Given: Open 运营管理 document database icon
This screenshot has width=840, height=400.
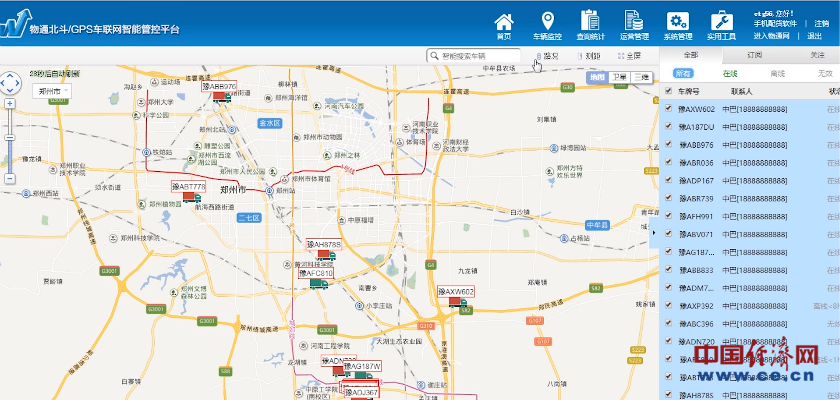Looking at the screenshot, I should (634, 21).
